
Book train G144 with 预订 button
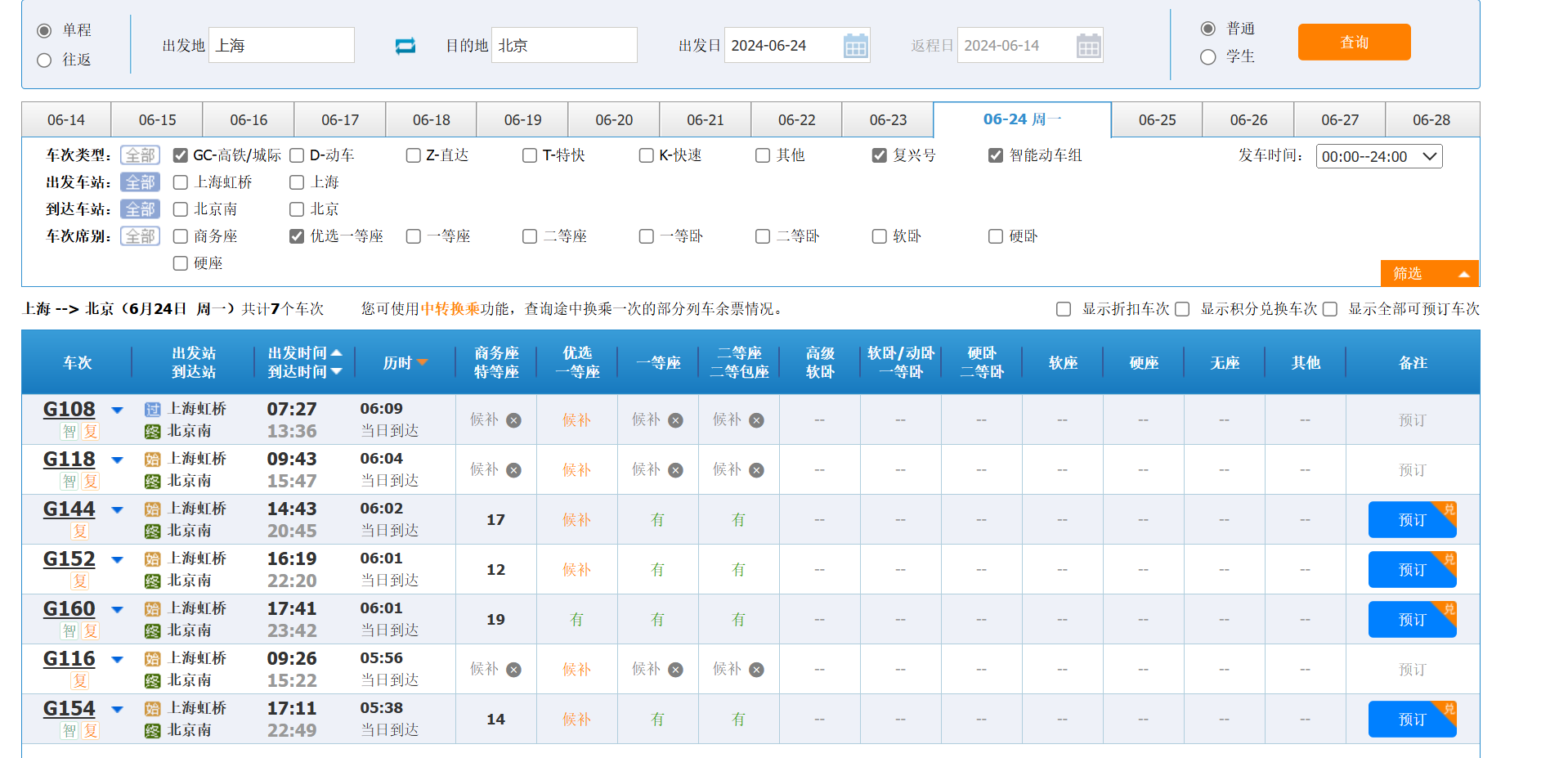tap(1412, 520)
